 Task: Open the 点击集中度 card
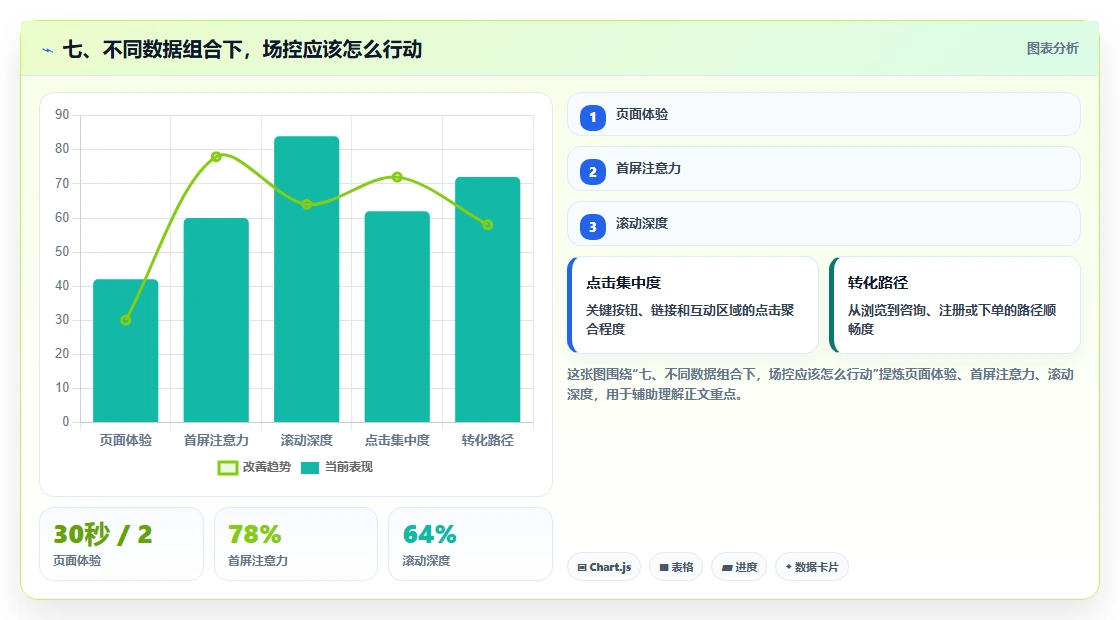coord(693,305)
